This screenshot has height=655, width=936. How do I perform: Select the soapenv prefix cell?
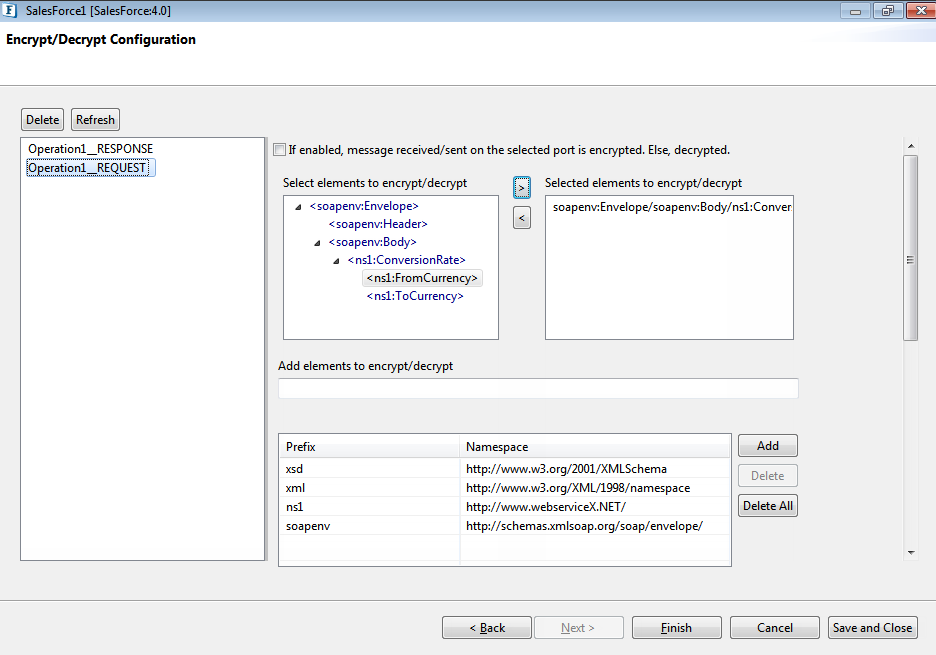(x=369, y=526)
